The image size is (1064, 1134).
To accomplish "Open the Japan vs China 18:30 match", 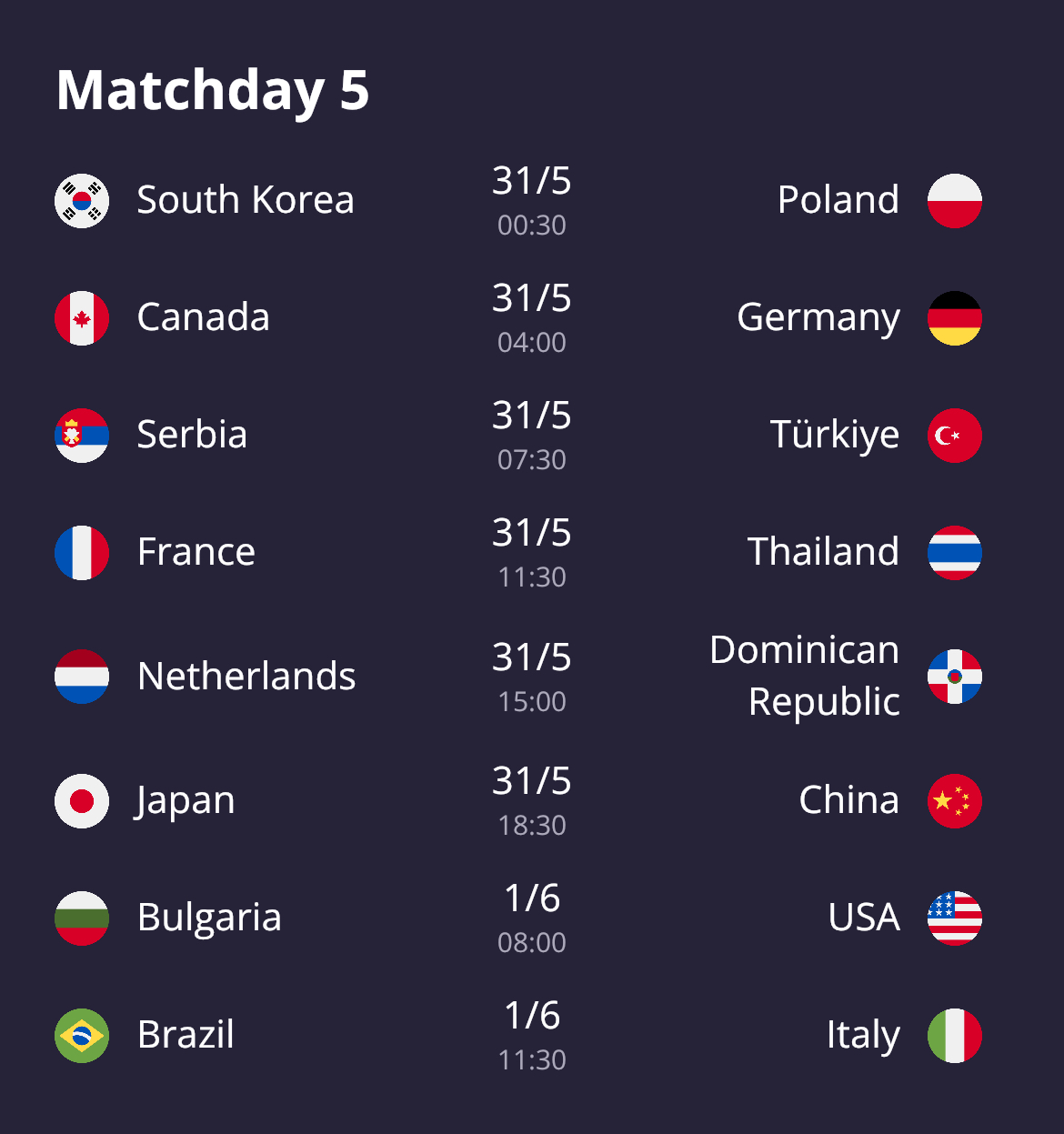I will tap(532, 801).
